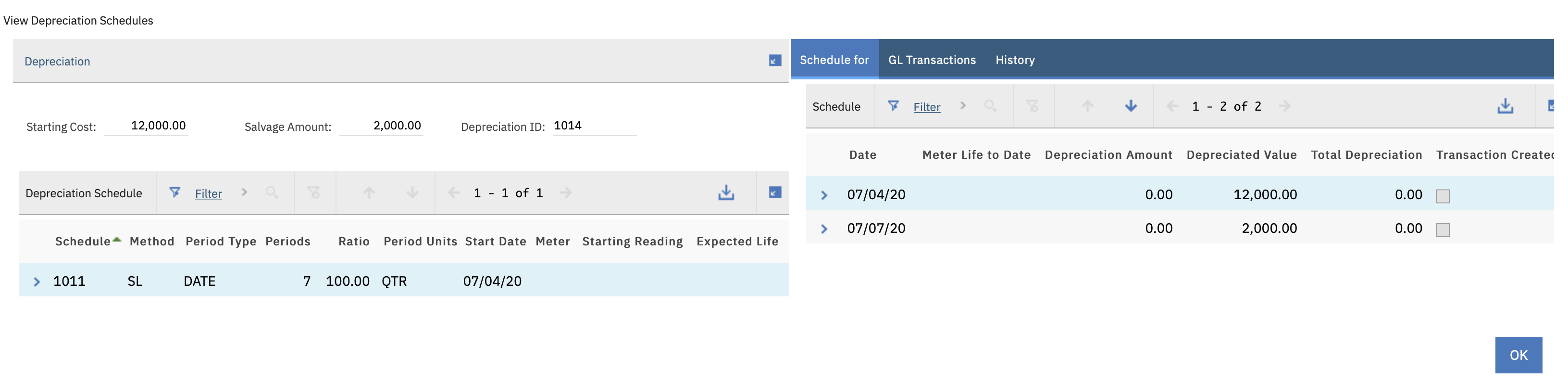Image resolution: width=1568 pixels, height=383 pixels.
Task: Expand schedule row 1011
Action: (x=37, y=281)
